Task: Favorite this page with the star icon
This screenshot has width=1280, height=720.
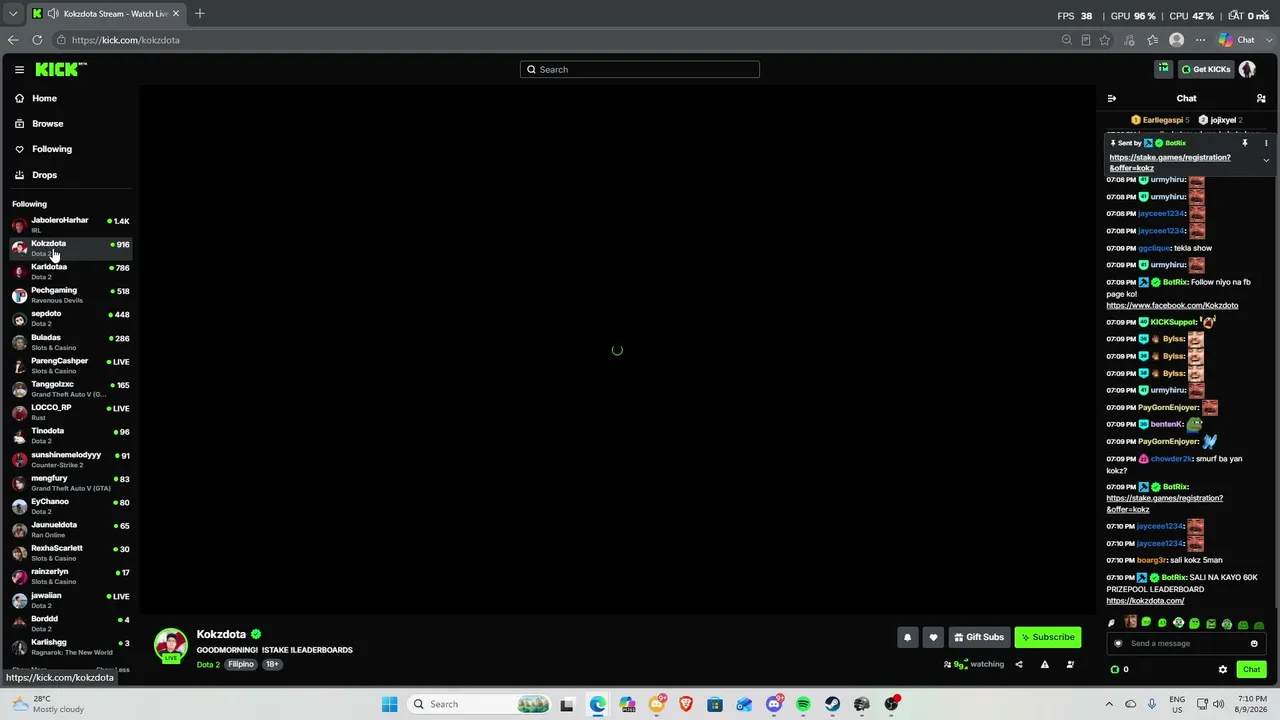Action: click(1104, 40)
